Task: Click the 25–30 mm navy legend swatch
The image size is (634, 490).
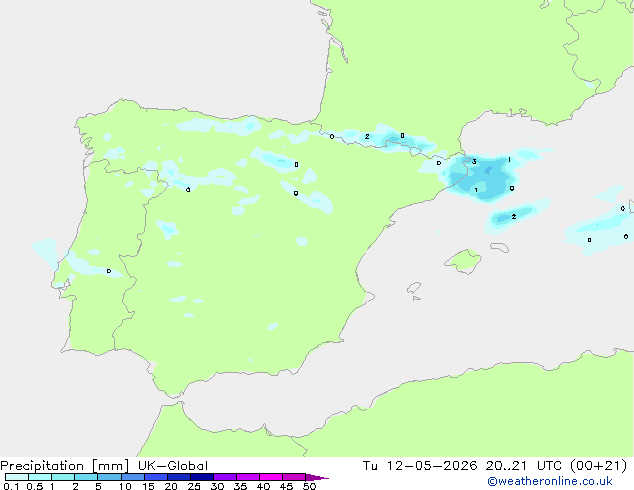Action: [202, 477]
